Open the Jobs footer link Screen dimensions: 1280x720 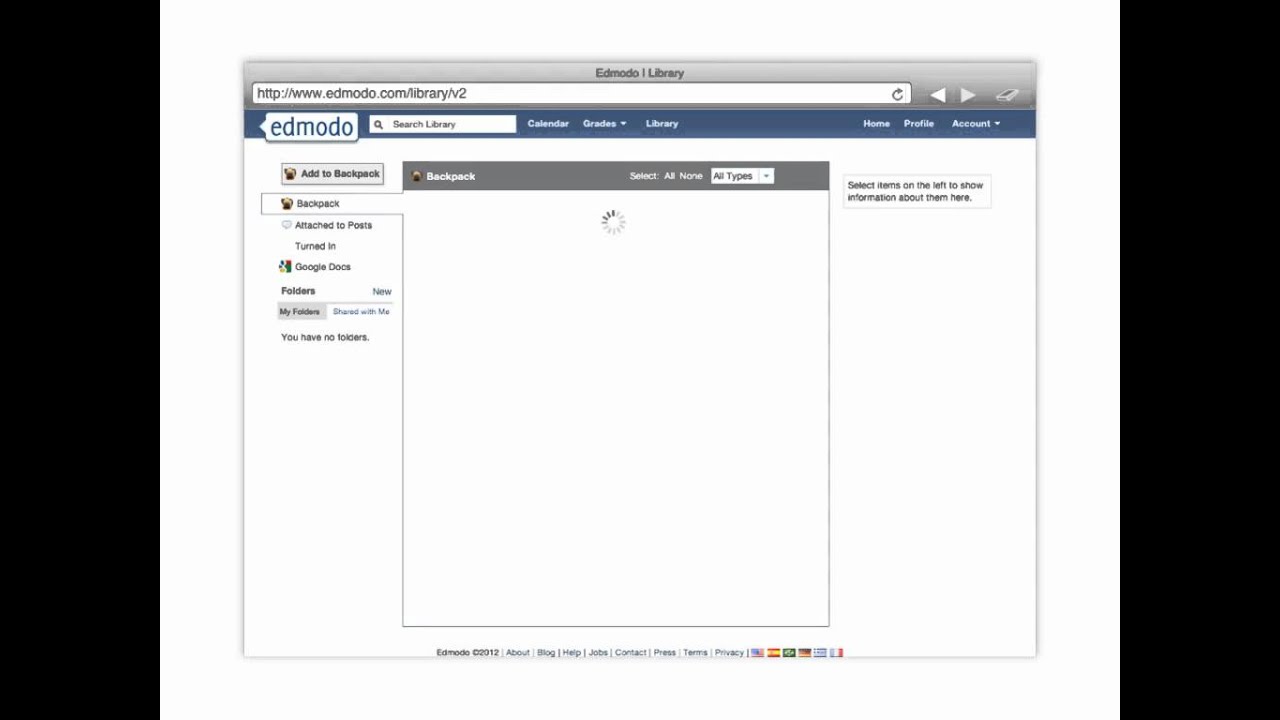click(598, 653)
